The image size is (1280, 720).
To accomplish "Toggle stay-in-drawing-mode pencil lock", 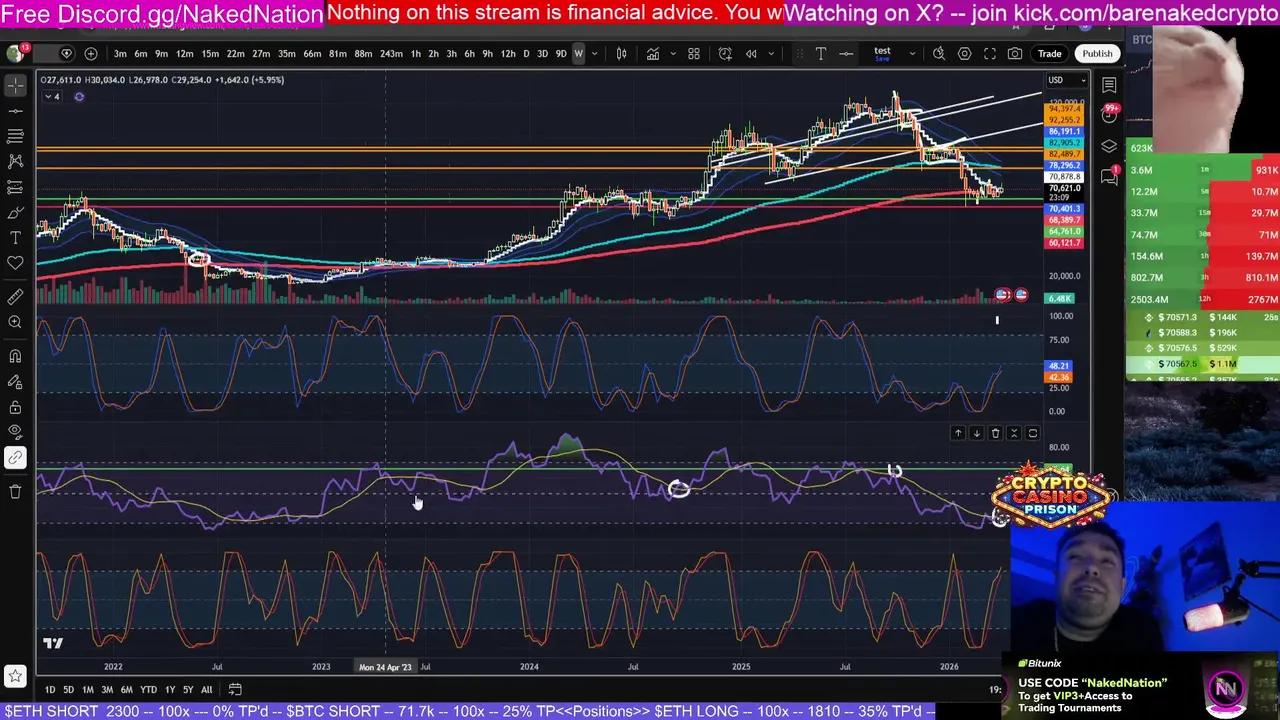I will [15, 382].
